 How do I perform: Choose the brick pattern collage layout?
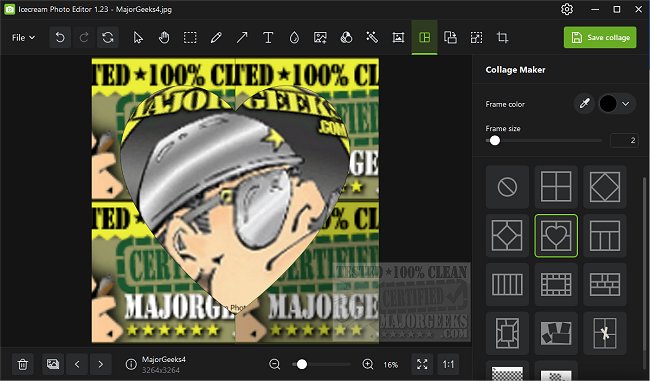[x=605, y=284]
